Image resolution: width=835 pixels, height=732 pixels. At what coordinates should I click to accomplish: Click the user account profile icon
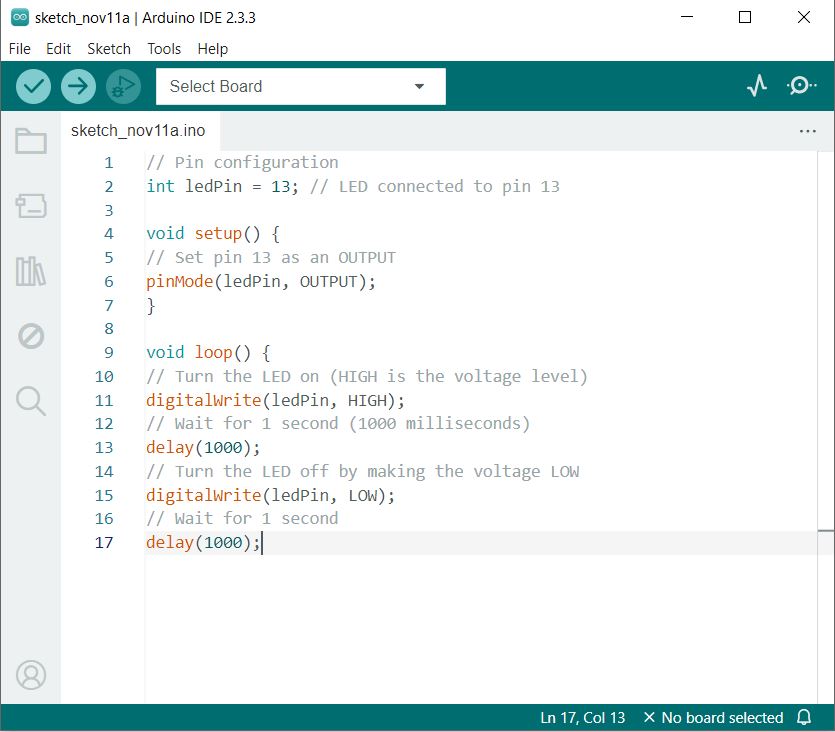pos(31,675)
